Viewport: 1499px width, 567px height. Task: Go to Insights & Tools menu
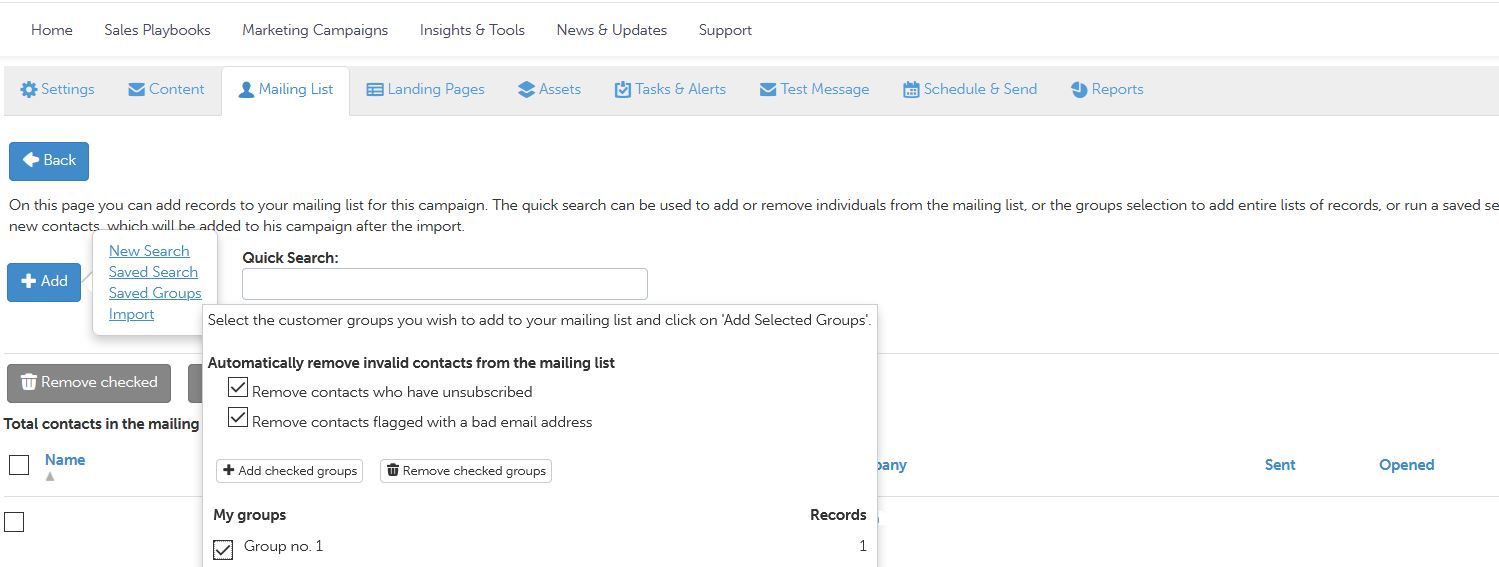472,30
